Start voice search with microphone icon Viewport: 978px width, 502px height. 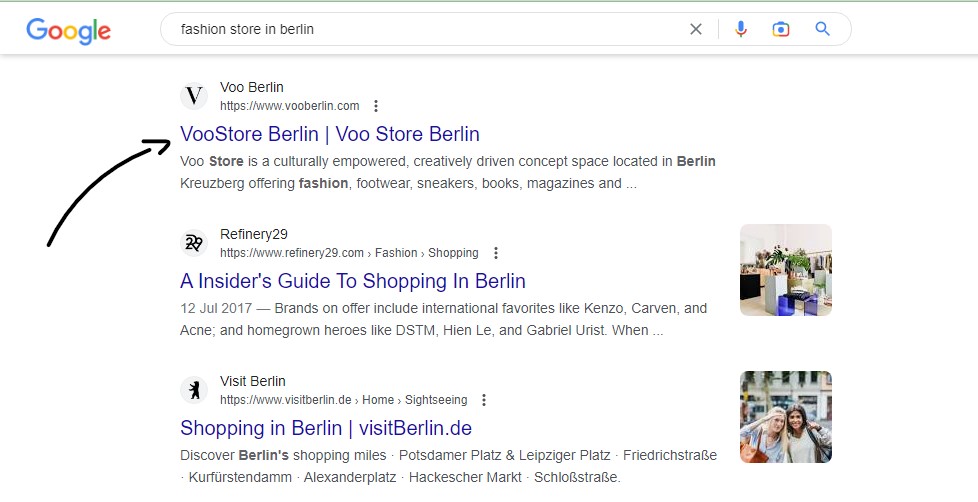[x=740, y=29]
